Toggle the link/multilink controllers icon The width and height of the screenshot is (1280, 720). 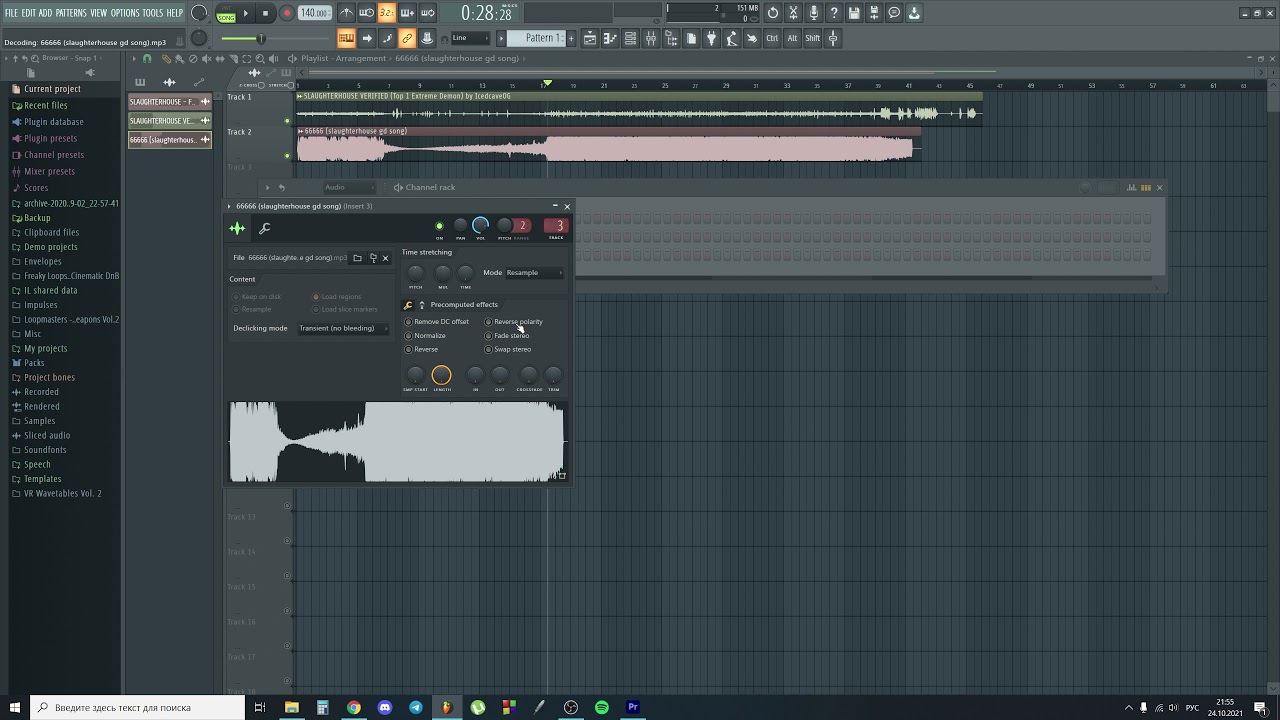click(407, 38)
